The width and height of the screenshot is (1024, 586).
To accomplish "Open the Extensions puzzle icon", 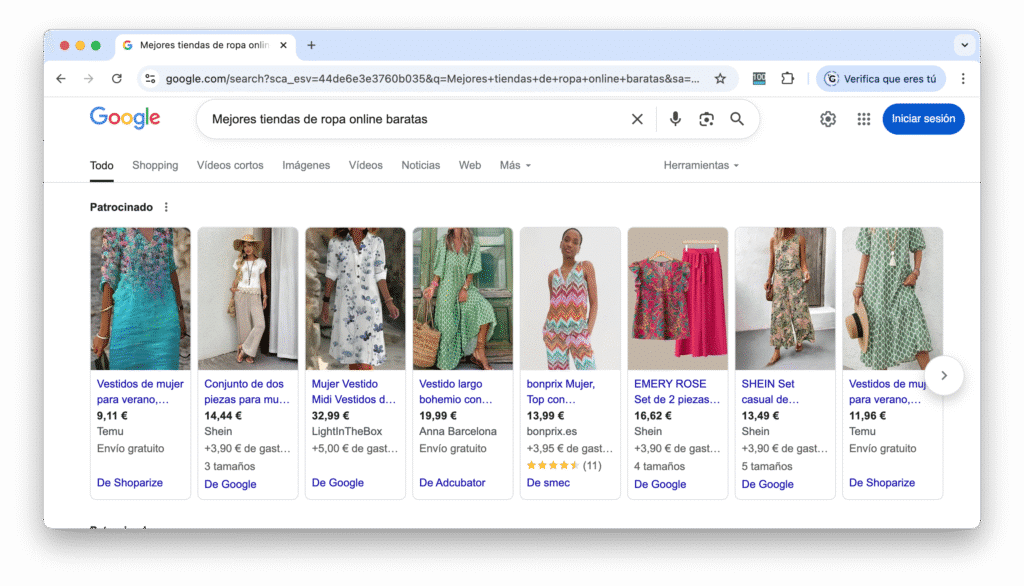I will click(788, 79).
